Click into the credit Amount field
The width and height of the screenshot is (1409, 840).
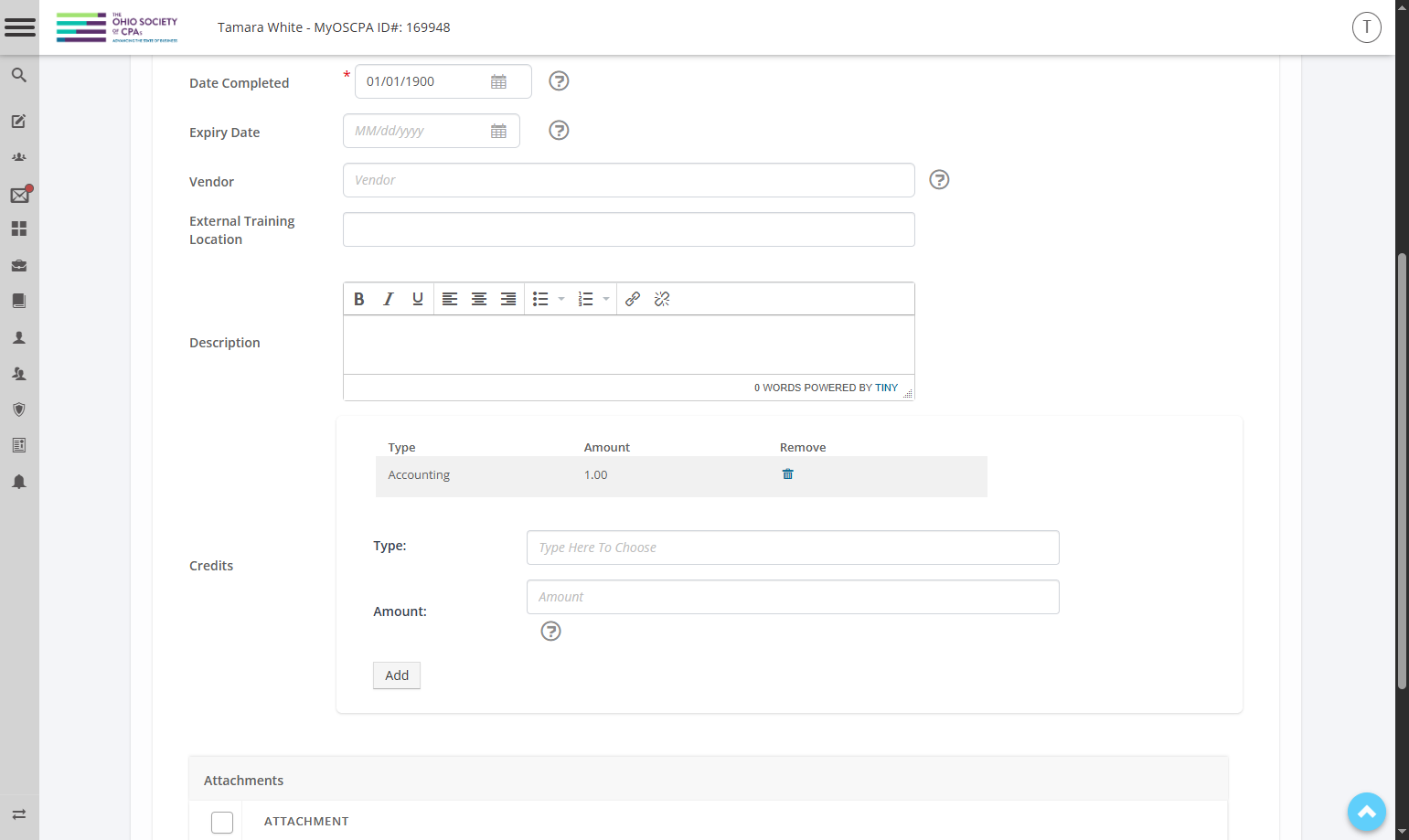793,597
